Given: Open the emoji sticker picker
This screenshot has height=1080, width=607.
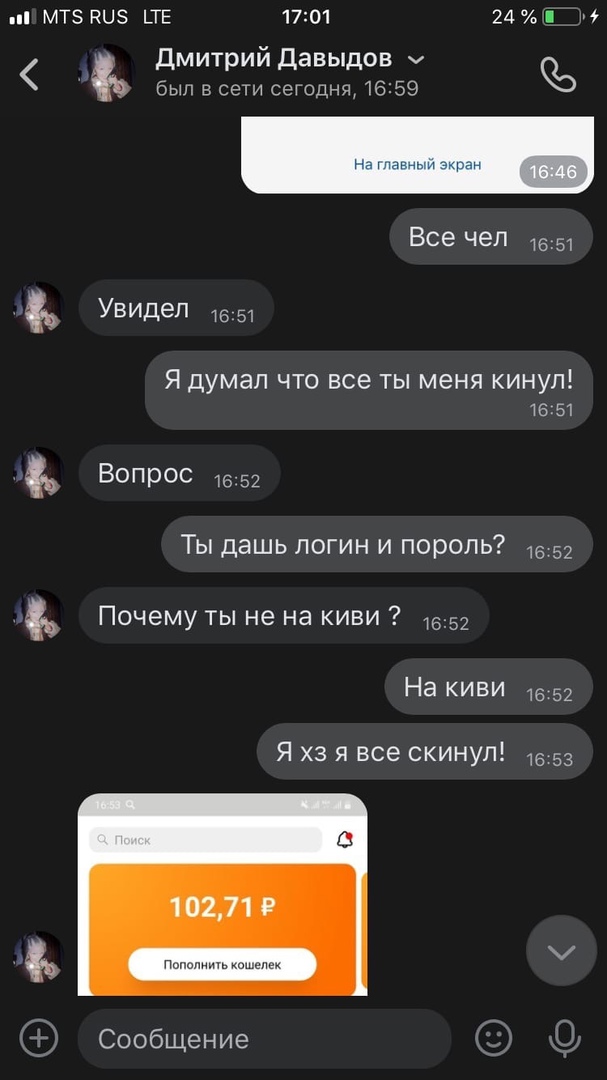Looking at the screenshot, I should pyautogui.click(x=494, y=1038).
